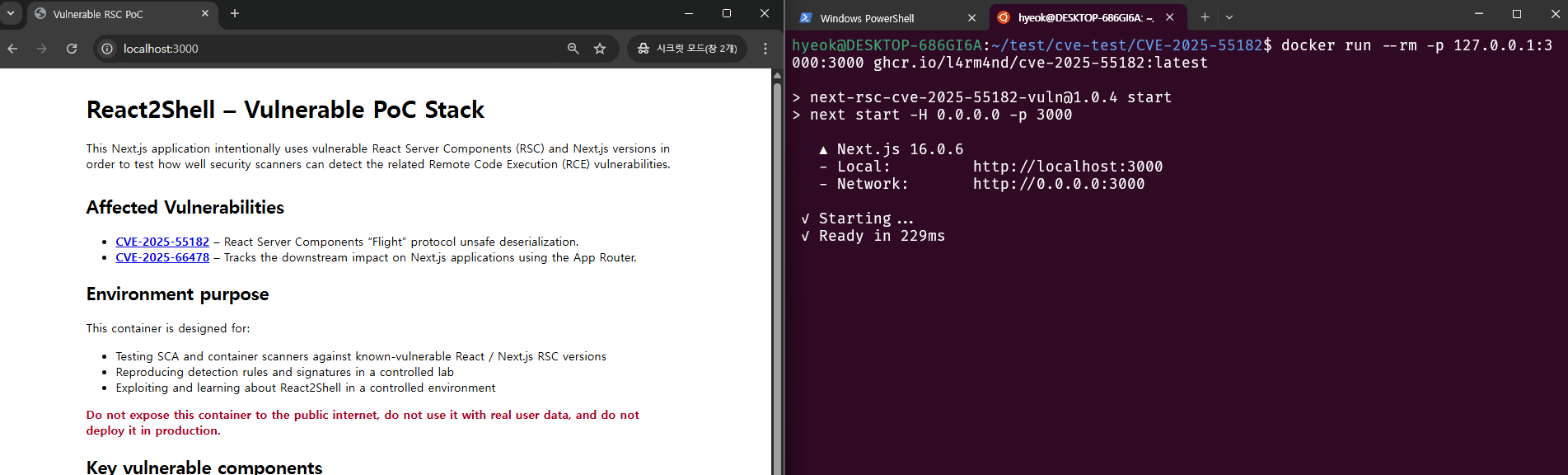Open Chrome tab search dropdown

(11, 13)
